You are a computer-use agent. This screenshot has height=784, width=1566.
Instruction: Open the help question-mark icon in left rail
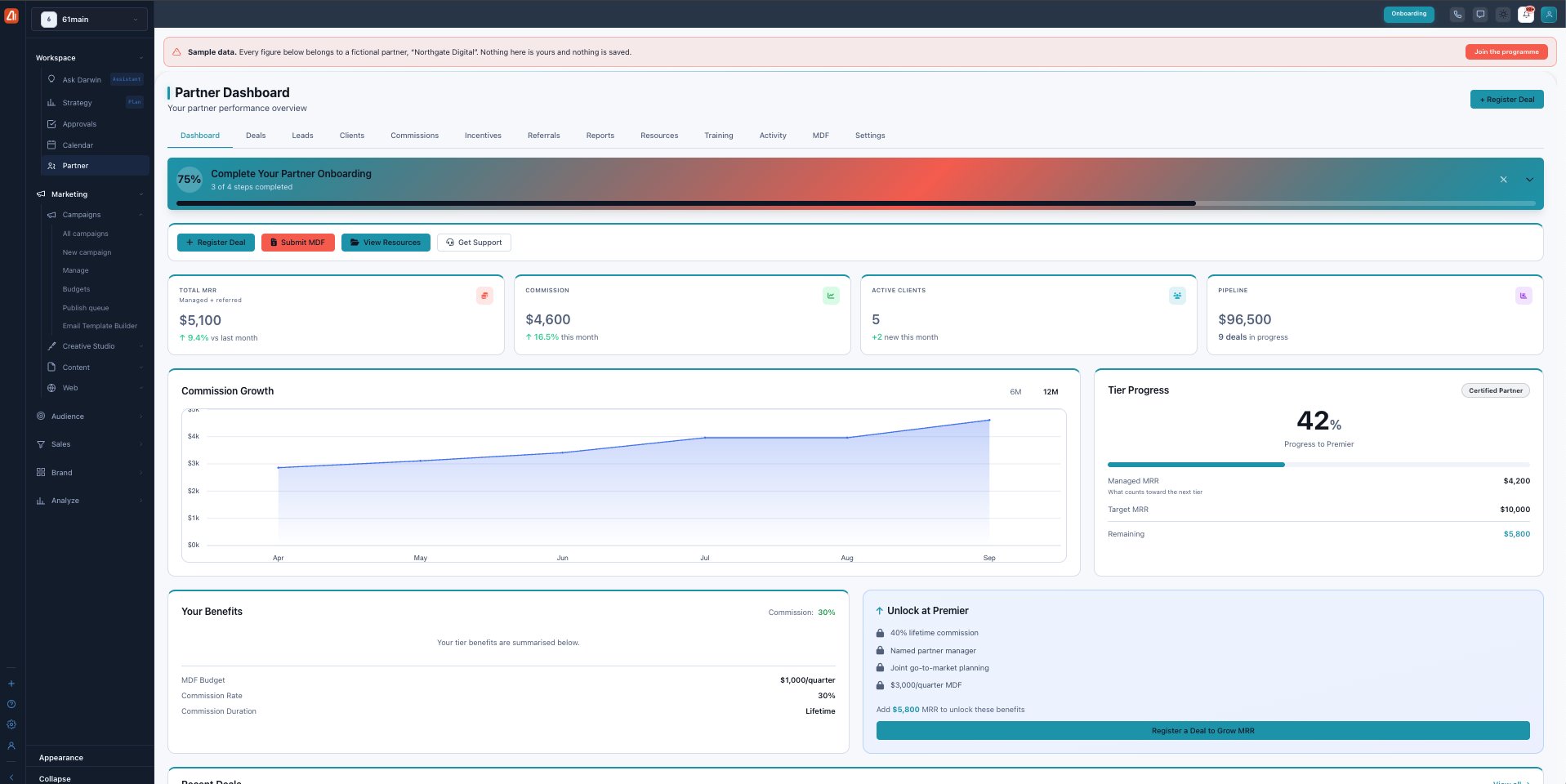pyautogui.click(x=11, y=704)
